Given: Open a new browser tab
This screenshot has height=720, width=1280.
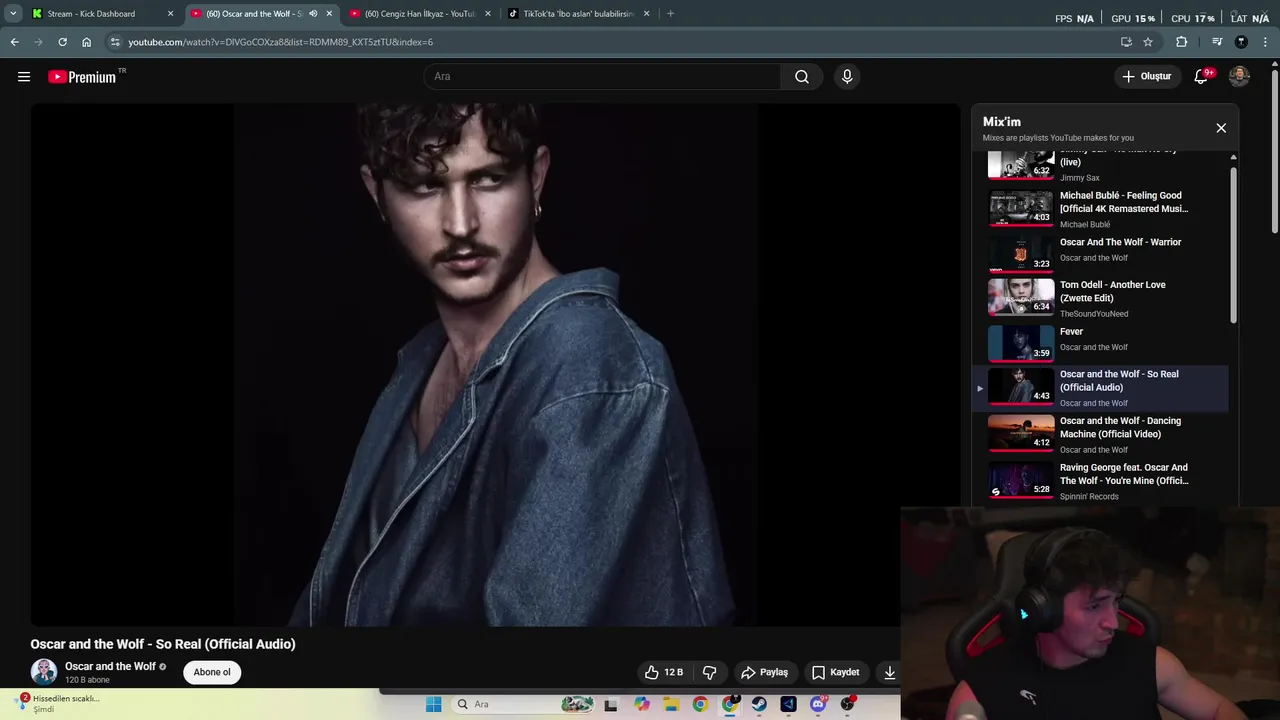Looking at the screenshot, I should coord(670,14).
